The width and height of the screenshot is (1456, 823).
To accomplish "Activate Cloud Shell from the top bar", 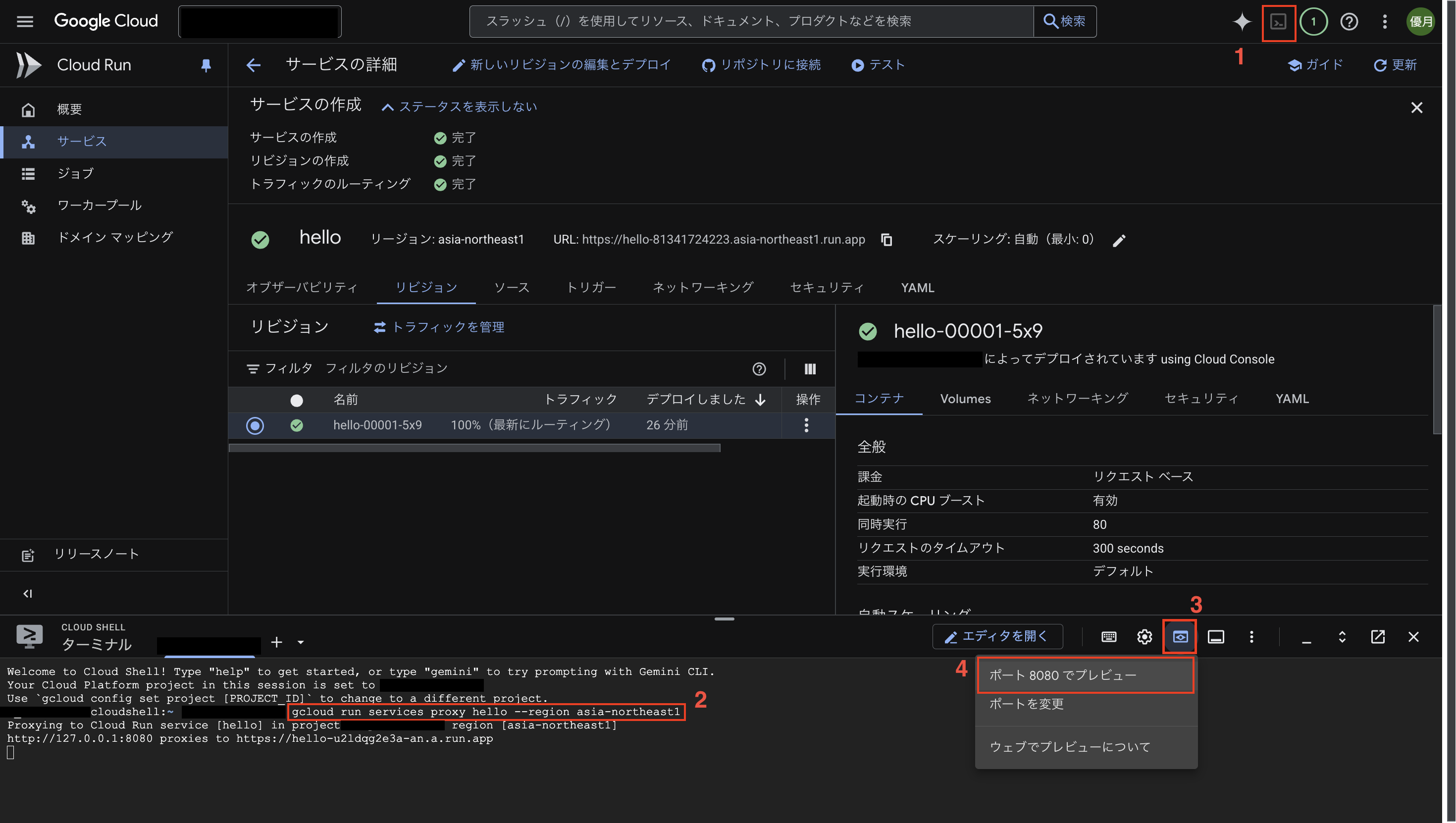I will tap(1279, 21).
